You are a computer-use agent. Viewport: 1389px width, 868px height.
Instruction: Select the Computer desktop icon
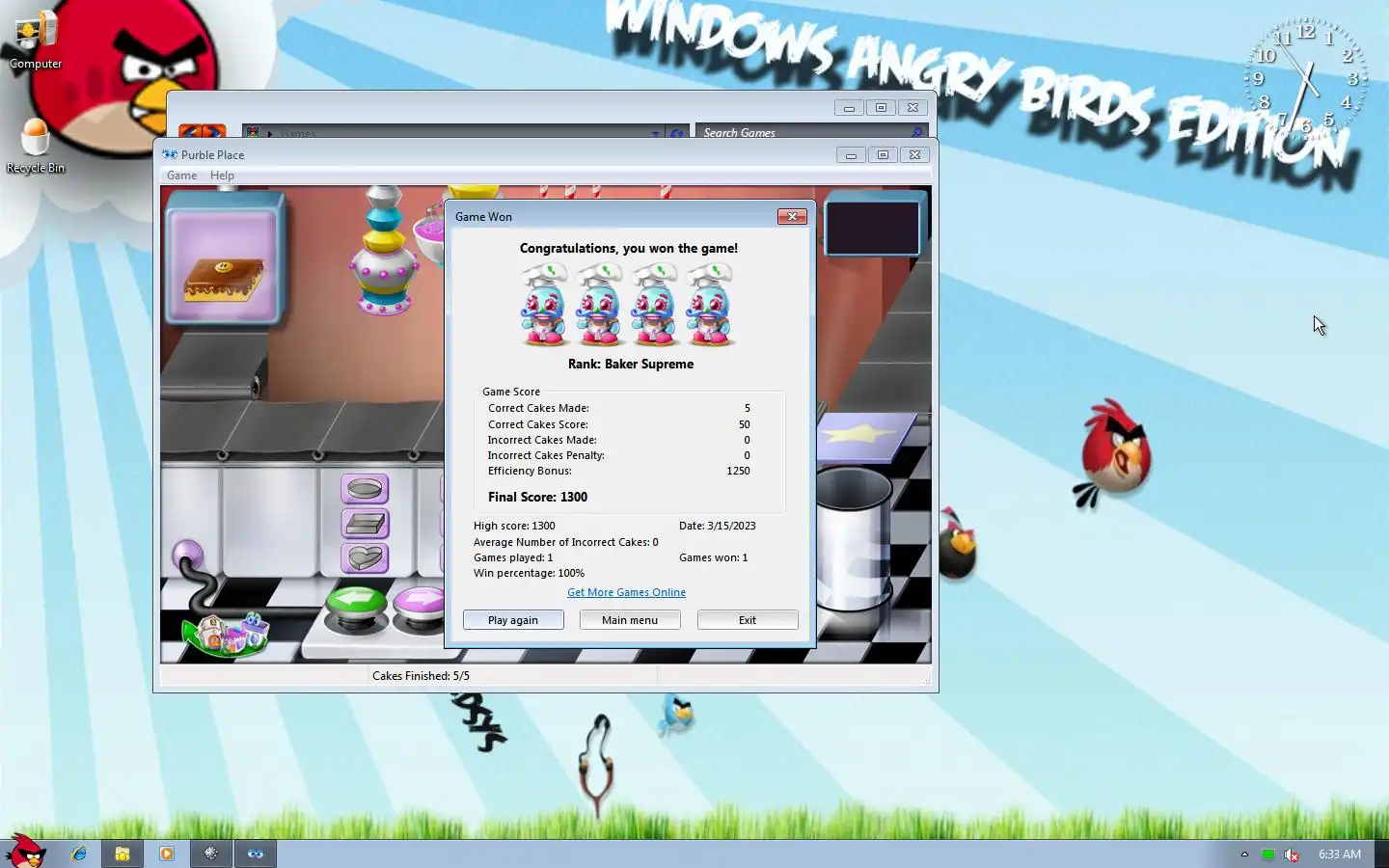(36, 41)
